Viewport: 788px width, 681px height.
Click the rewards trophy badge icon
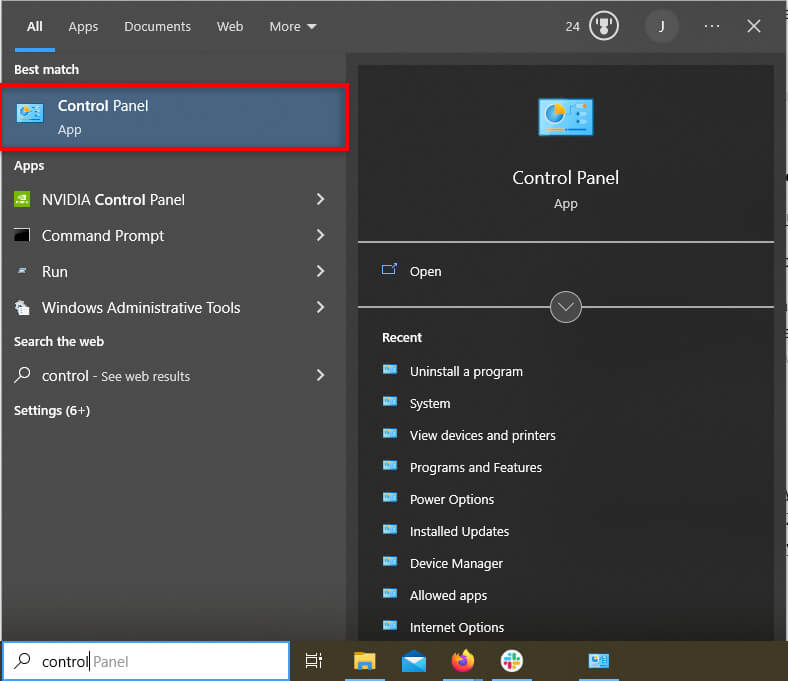603,26
